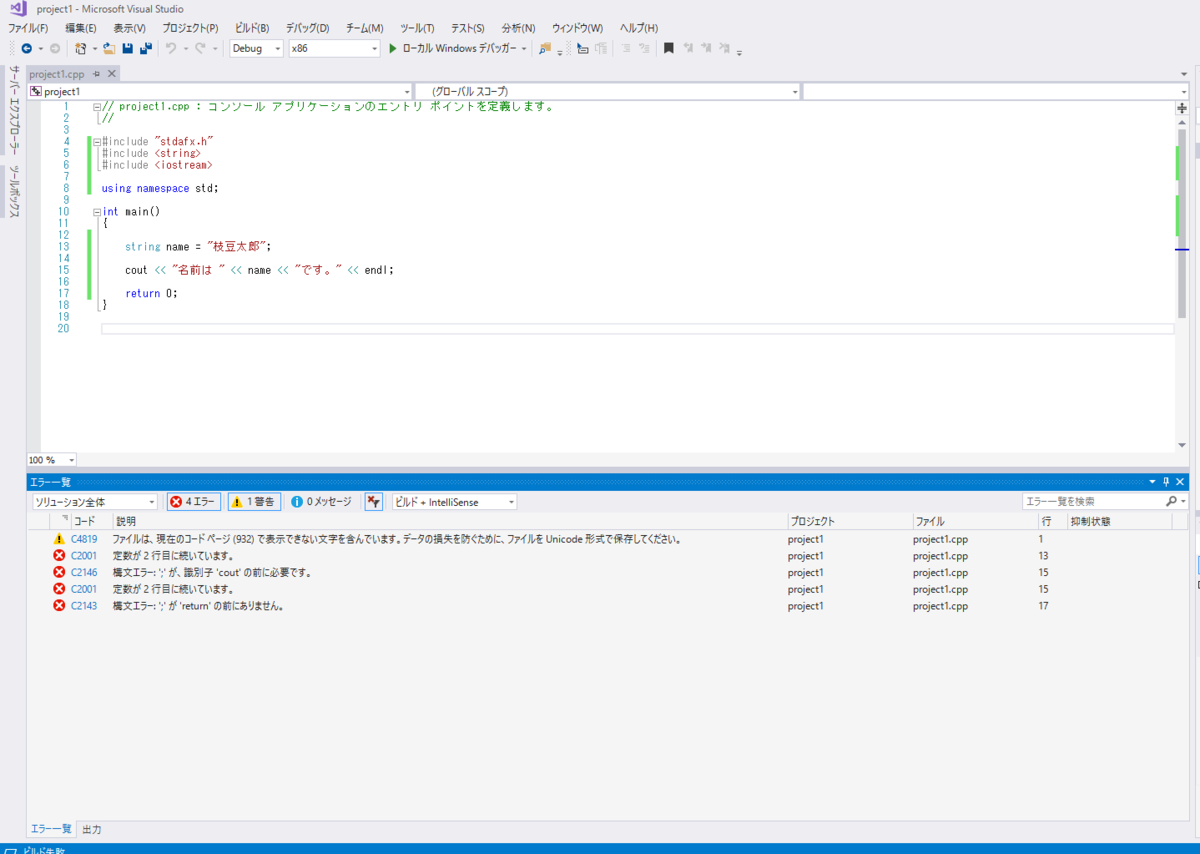Click the editor split-window plus icon
1200x854 pixels.
click(1182, 107)
